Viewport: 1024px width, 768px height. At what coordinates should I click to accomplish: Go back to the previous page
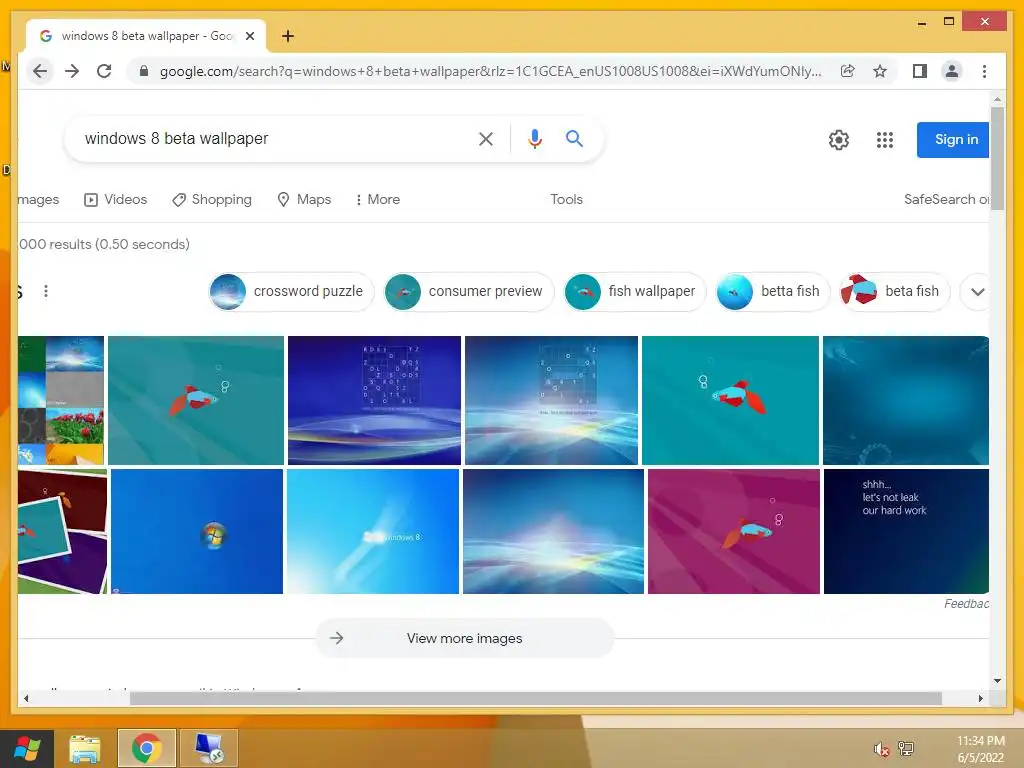click(x=40, y=71)
